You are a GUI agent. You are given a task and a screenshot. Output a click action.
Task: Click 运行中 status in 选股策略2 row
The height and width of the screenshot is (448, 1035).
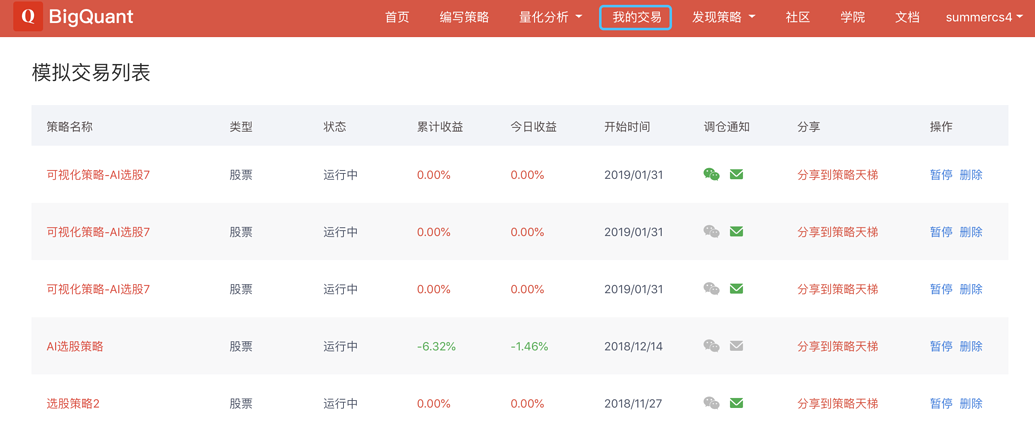click(341, 403)
